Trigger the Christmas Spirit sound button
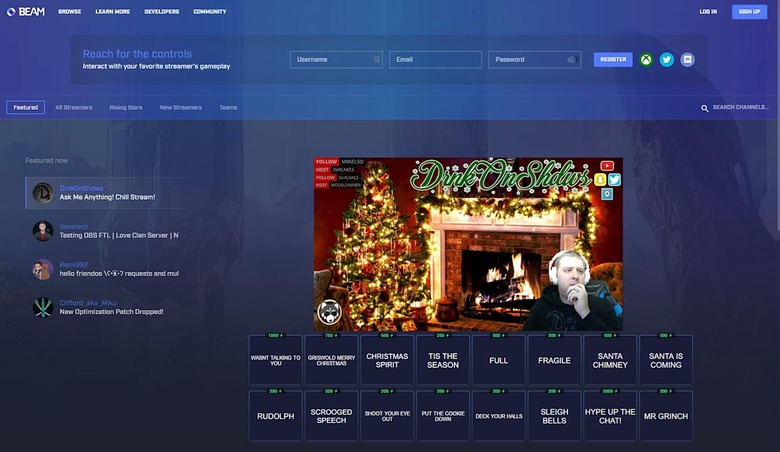The image size is (780, 452). tap(387, 361)
